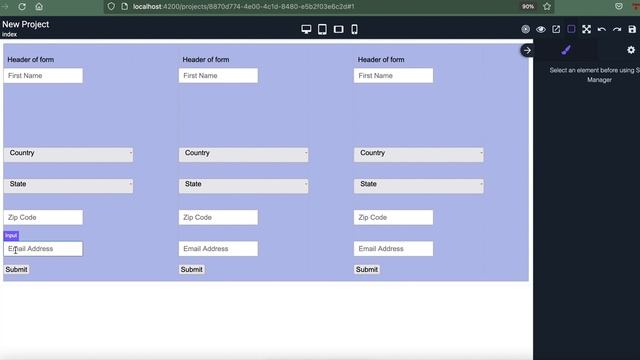Switch to desktop device preview
The image size is (640, 360).
[306, 29]
